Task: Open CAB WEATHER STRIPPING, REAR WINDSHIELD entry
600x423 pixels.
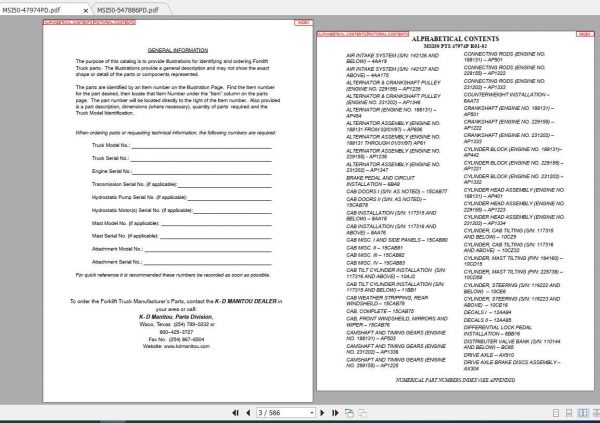Action: tap(387, 301)
